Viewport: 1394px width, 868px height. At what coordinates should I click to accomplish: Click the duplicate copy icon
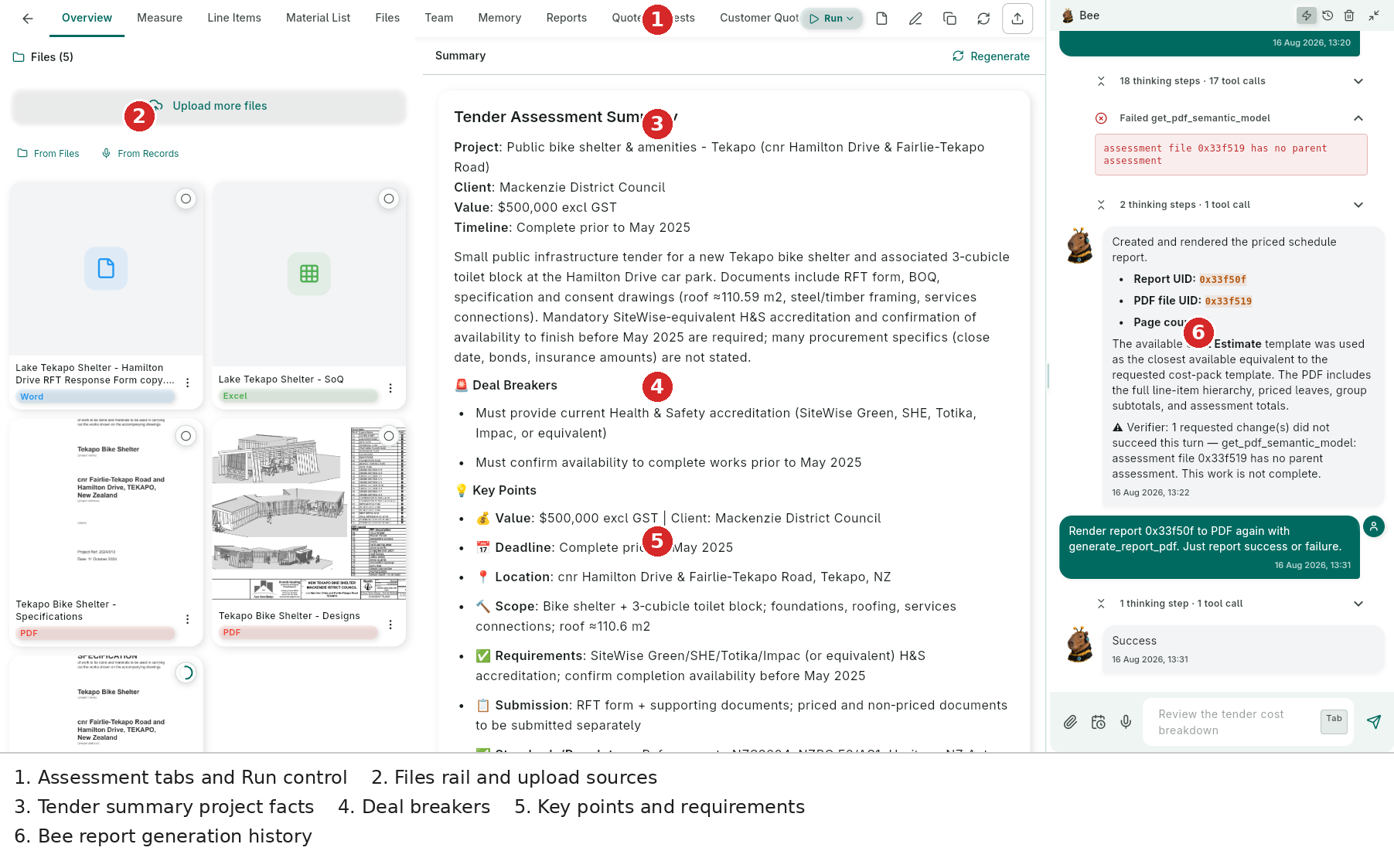949,19
